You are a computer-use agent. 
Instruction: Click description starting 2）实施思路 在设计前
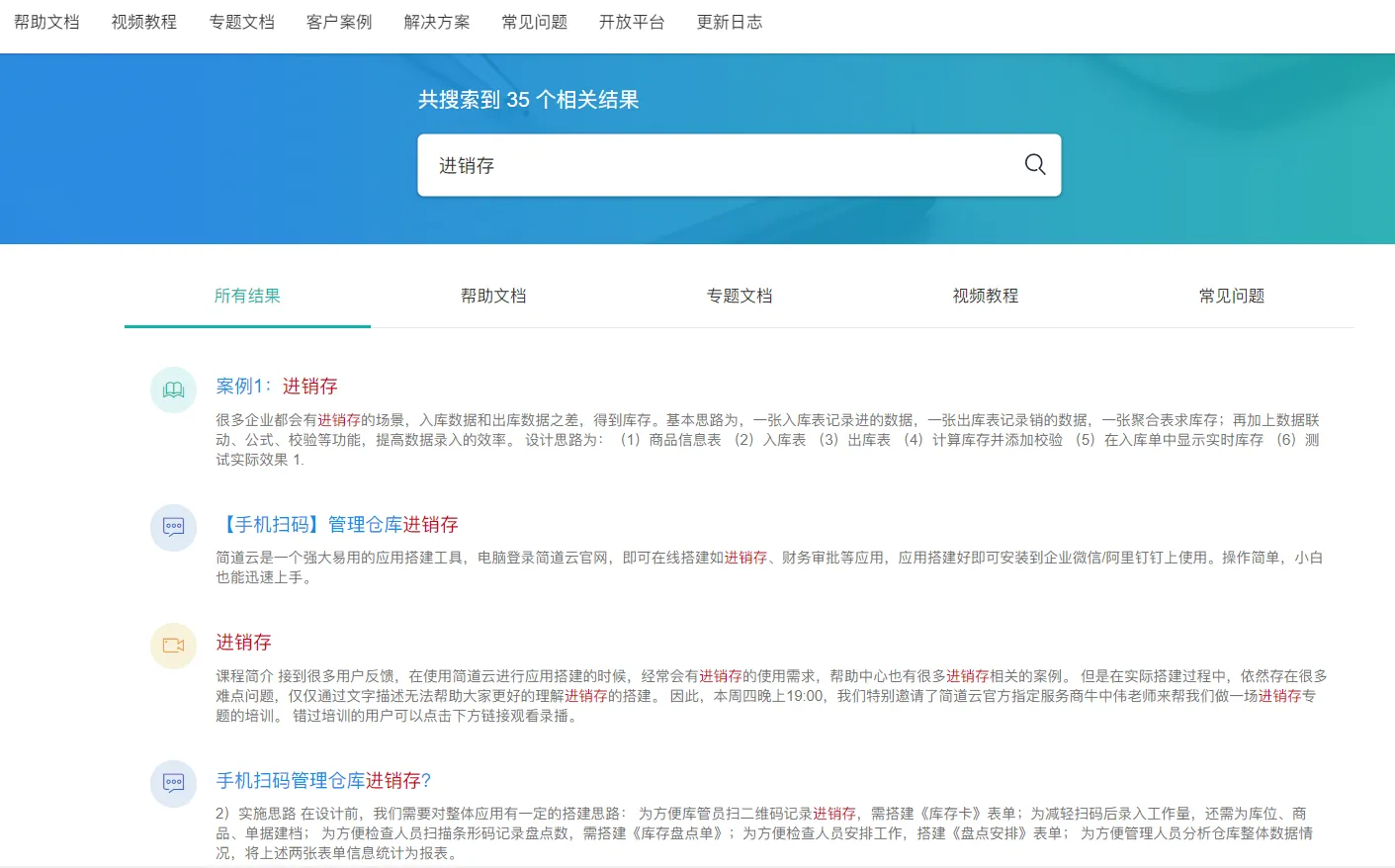[x=764, y=833]
